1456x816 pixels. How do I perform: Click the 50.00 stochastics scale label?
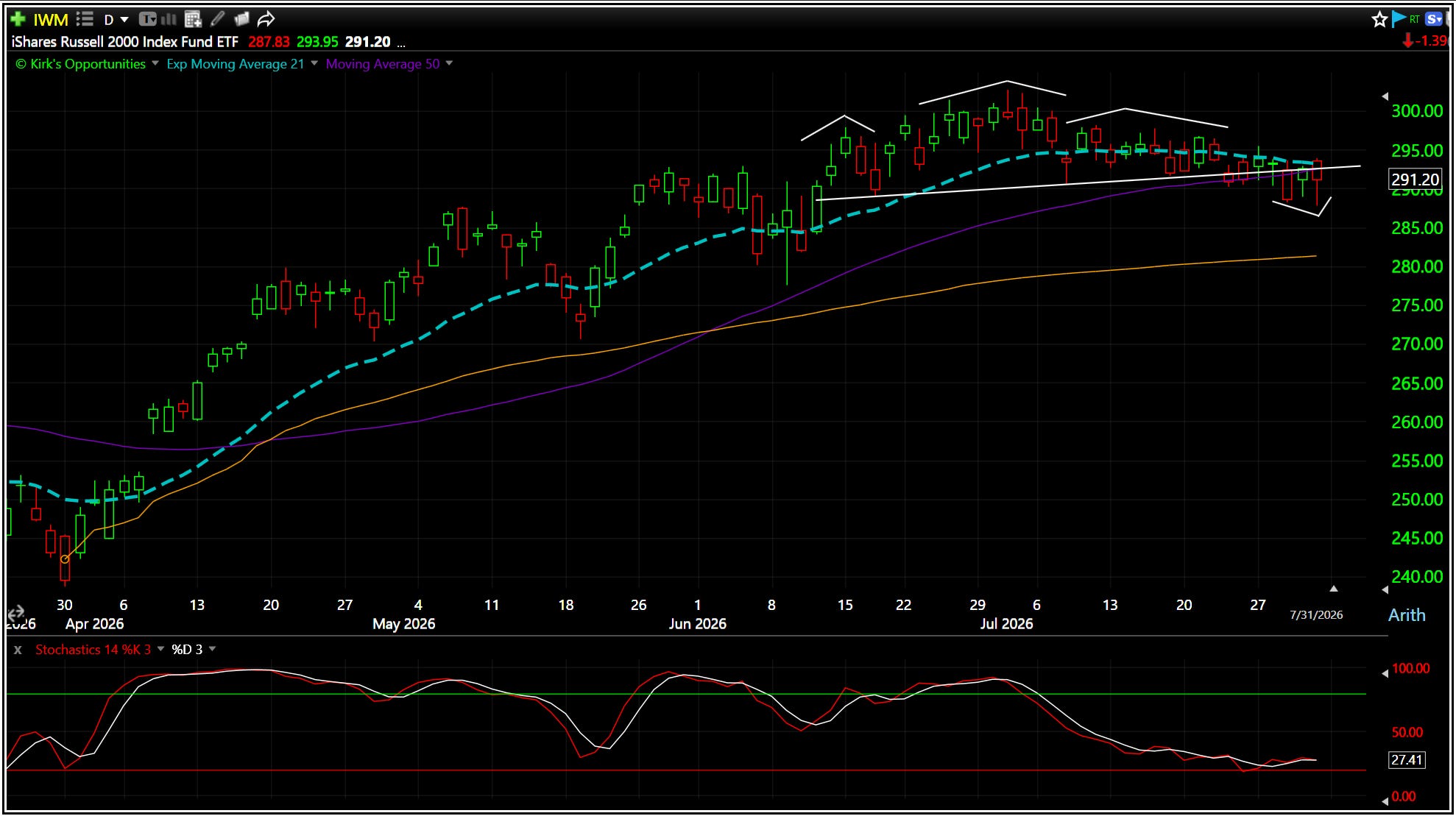tap(1407, 733)
